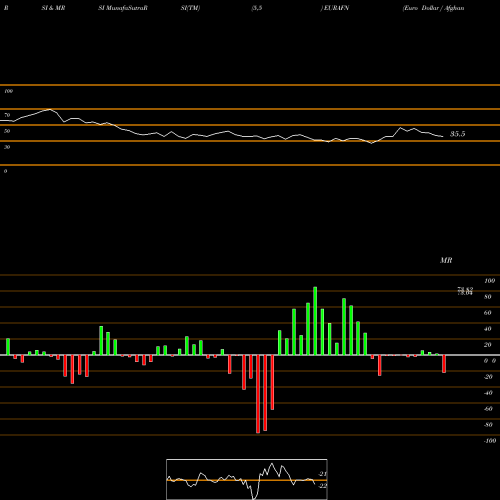Click the '60' label on the MR right axis
Viewport: 500px width, 500px height.
point(488,313)
